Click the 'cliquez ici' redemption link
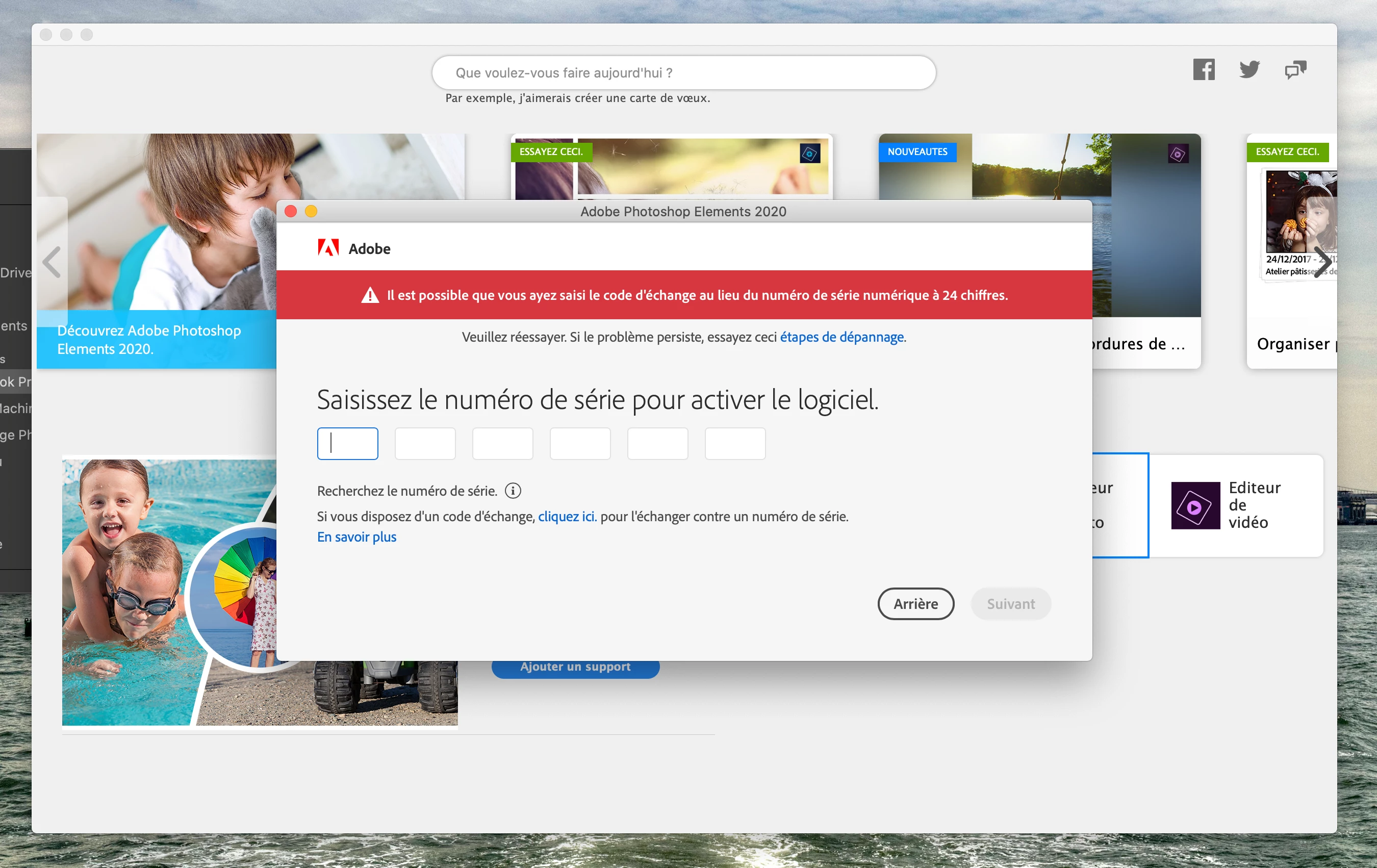Screen dimensions: 1377x868 tap(567, 517)
